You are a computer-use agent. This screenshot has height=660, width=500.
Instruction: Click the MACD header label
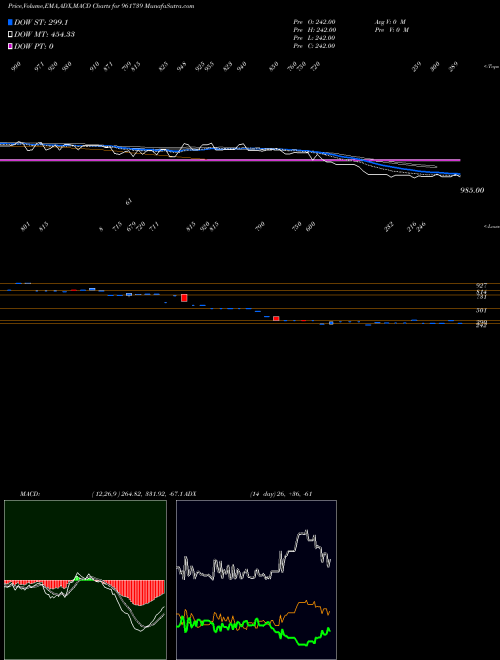click(30, 494)
